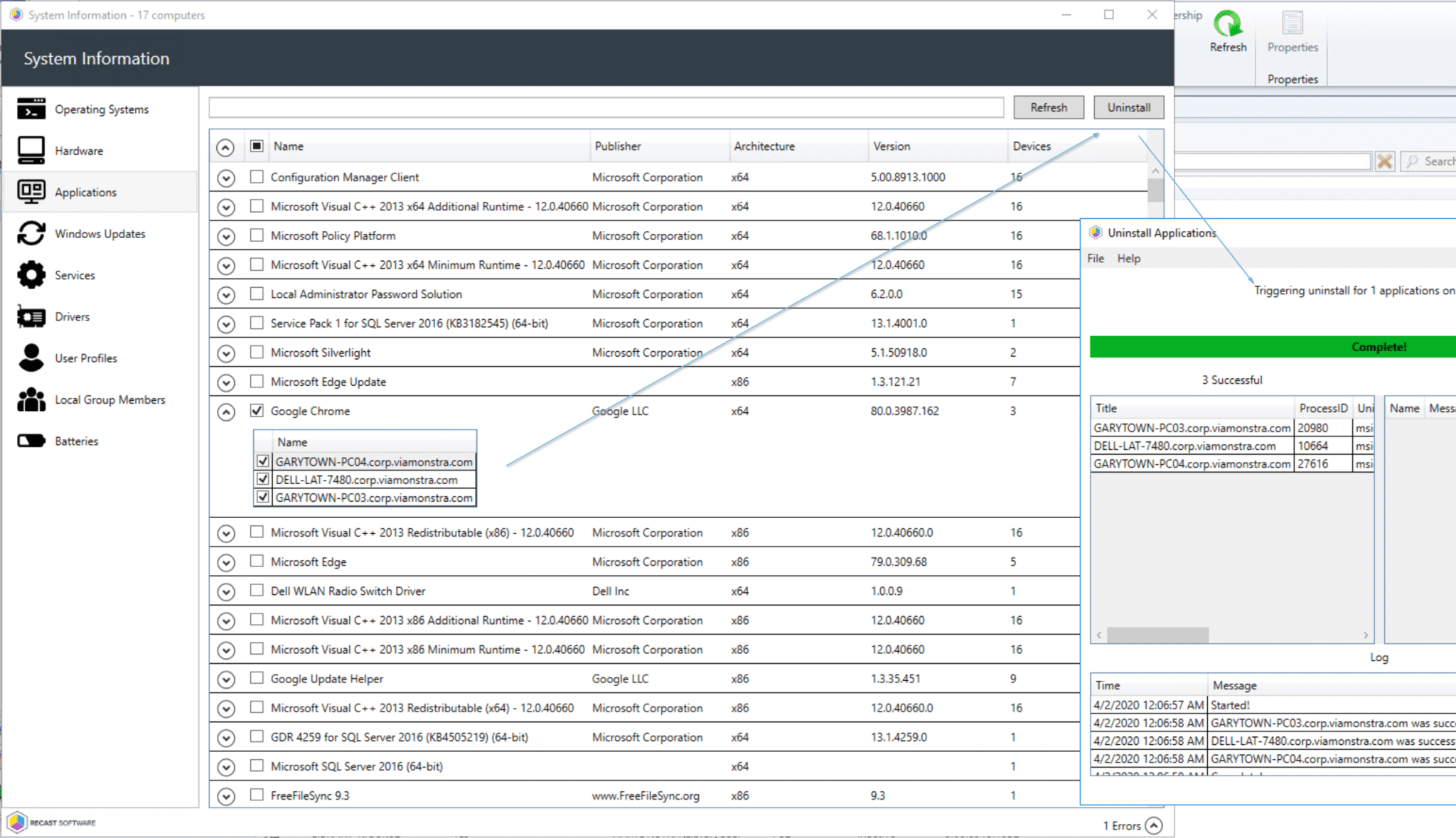The image size is (1456, 838).
Task: Click the Uninstall button
Action: tap(1128, 107)
